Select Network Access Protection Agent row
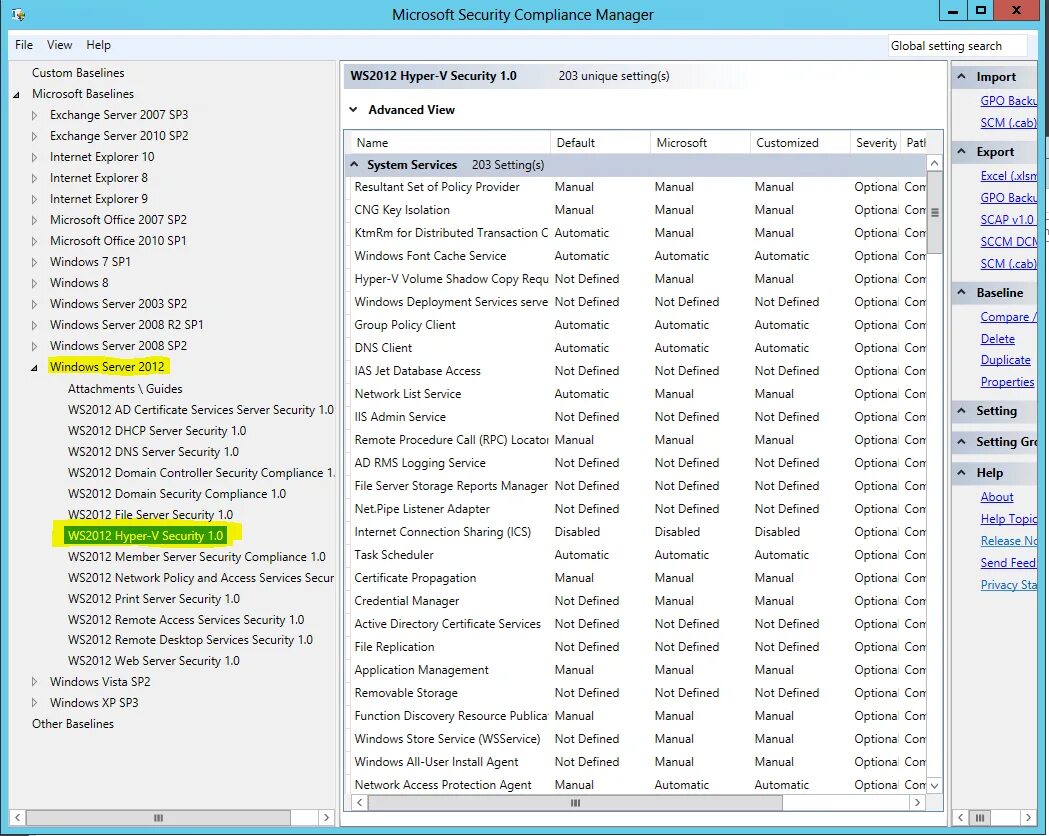1049x836 pixels. (636, 785)
